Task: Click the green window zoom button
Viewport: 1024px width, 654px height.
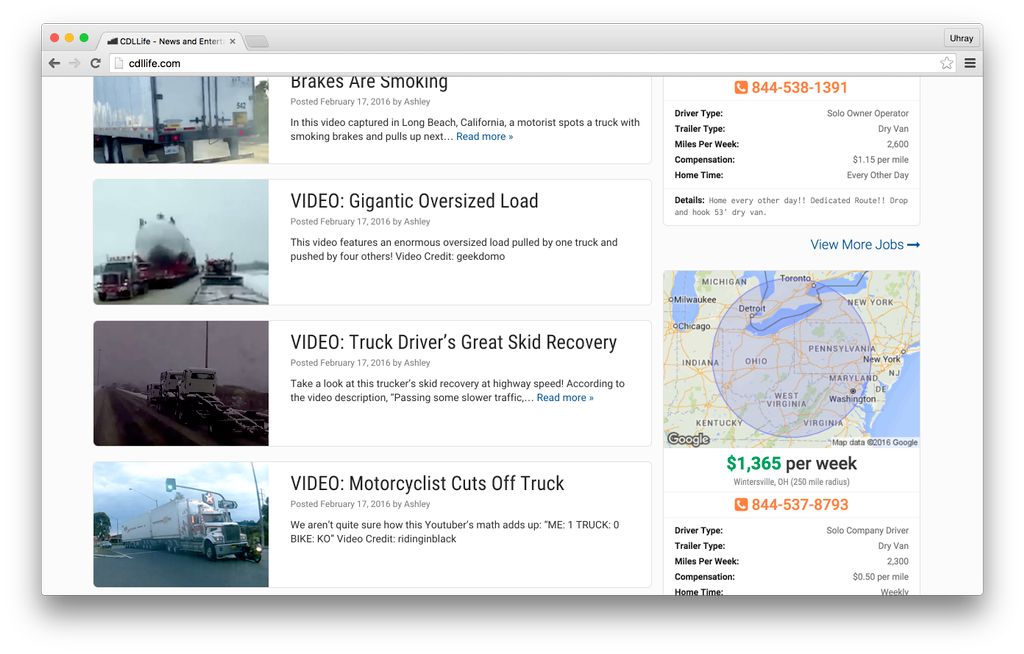Action: tap(84, 38)
